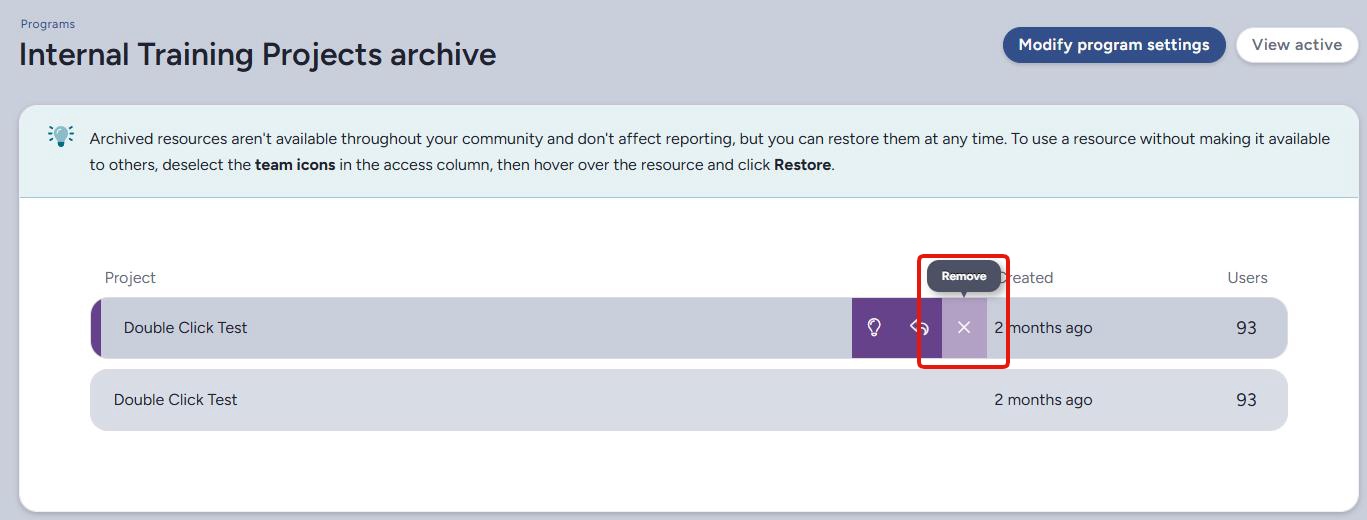Select the first Double Click Test project name
Screen dimensions: 1367x520
185,328
